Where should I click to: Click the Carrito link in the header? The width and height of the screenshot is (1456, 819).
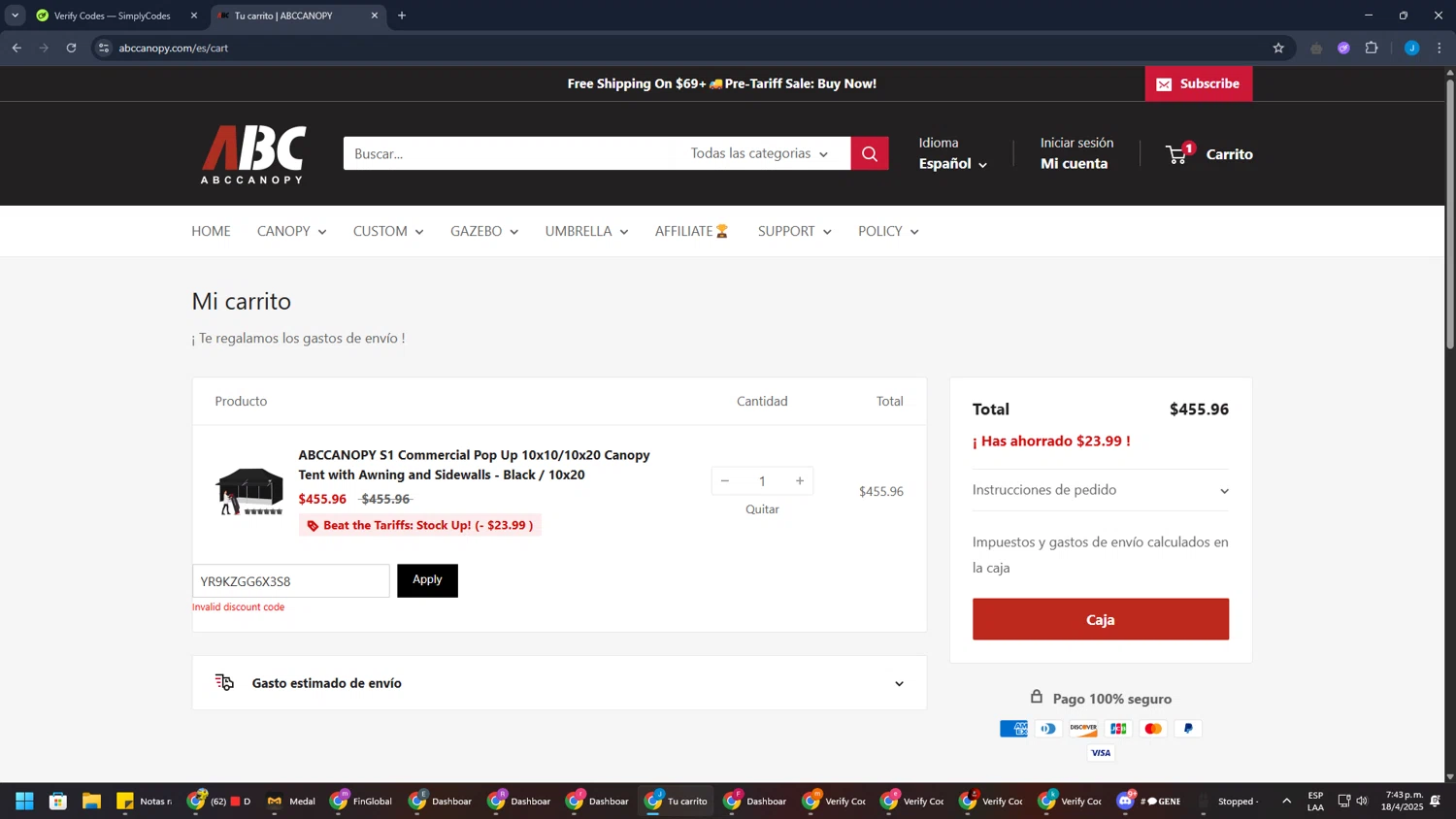click(1229, 154)
